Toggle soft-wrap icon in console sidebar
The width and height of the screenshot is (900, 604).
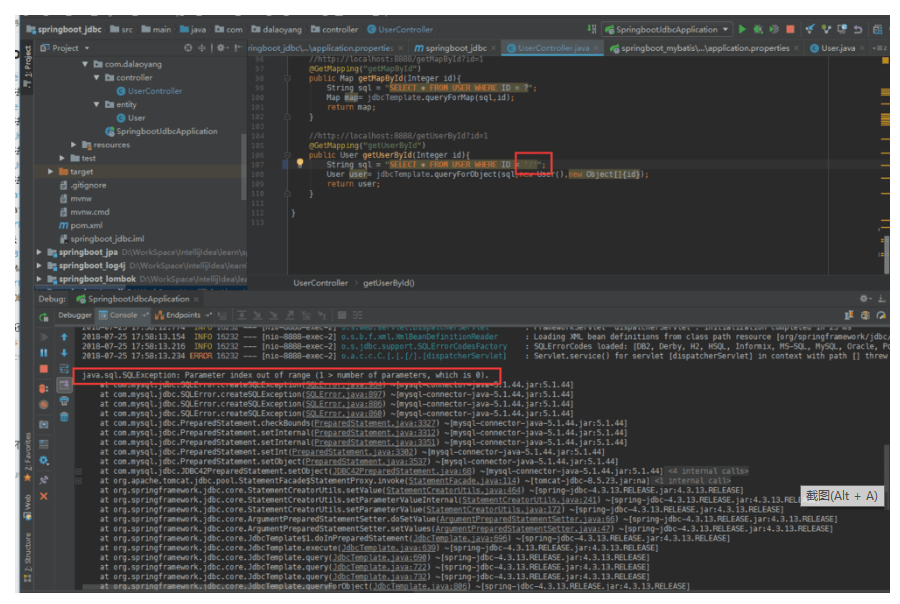tap(64, 369)
